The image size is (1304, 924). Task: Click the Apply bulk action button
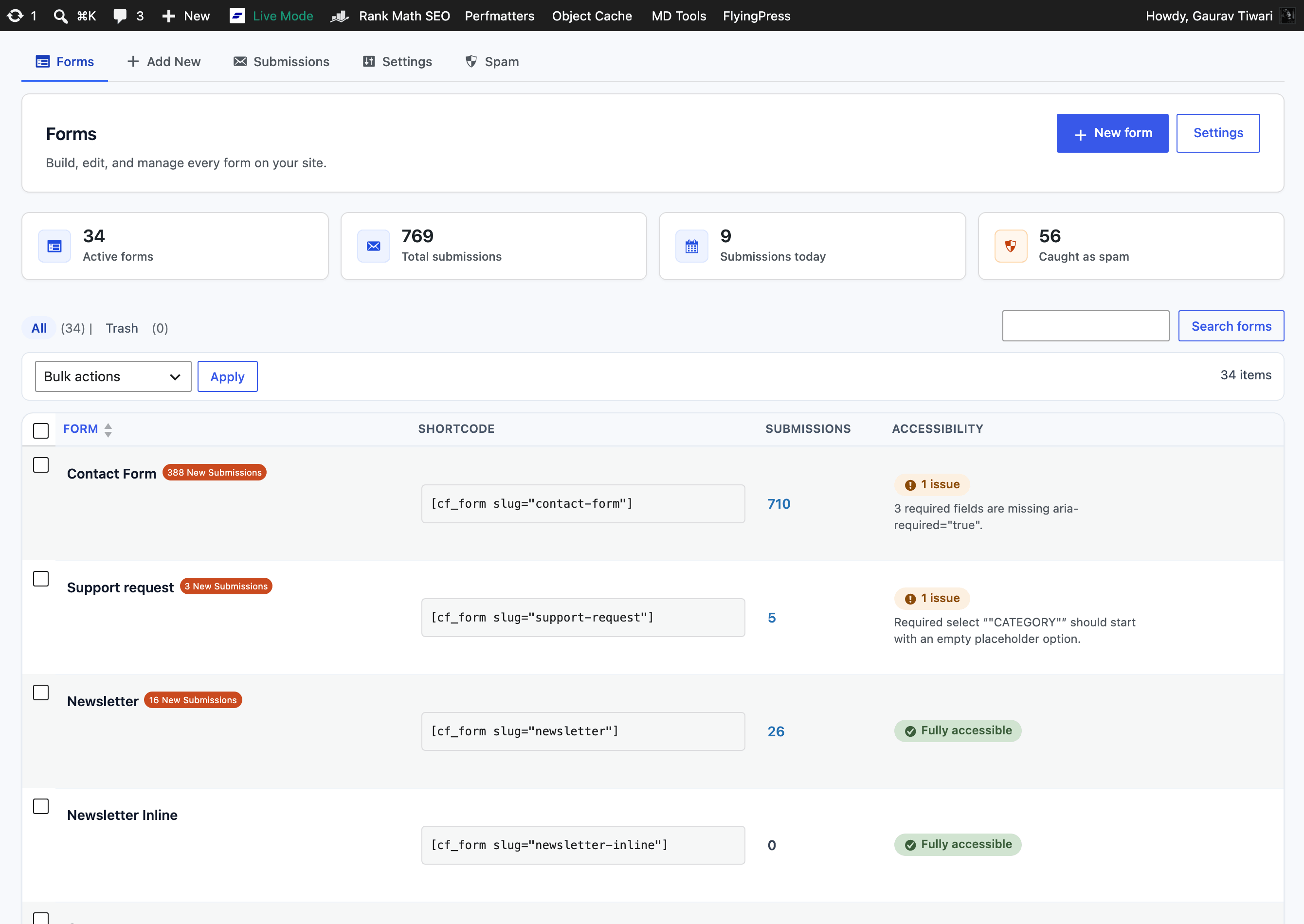tap(227, 376)
